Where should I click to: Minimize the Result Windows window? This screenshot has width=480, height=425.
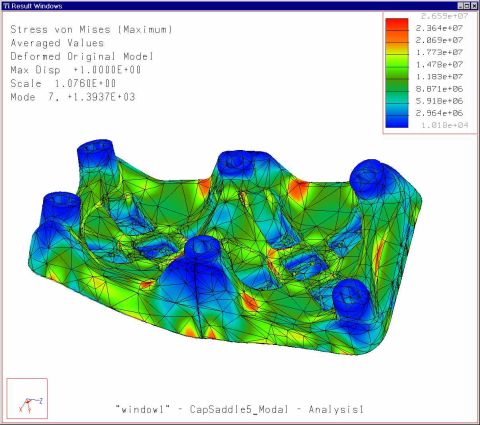pos(460,6)
